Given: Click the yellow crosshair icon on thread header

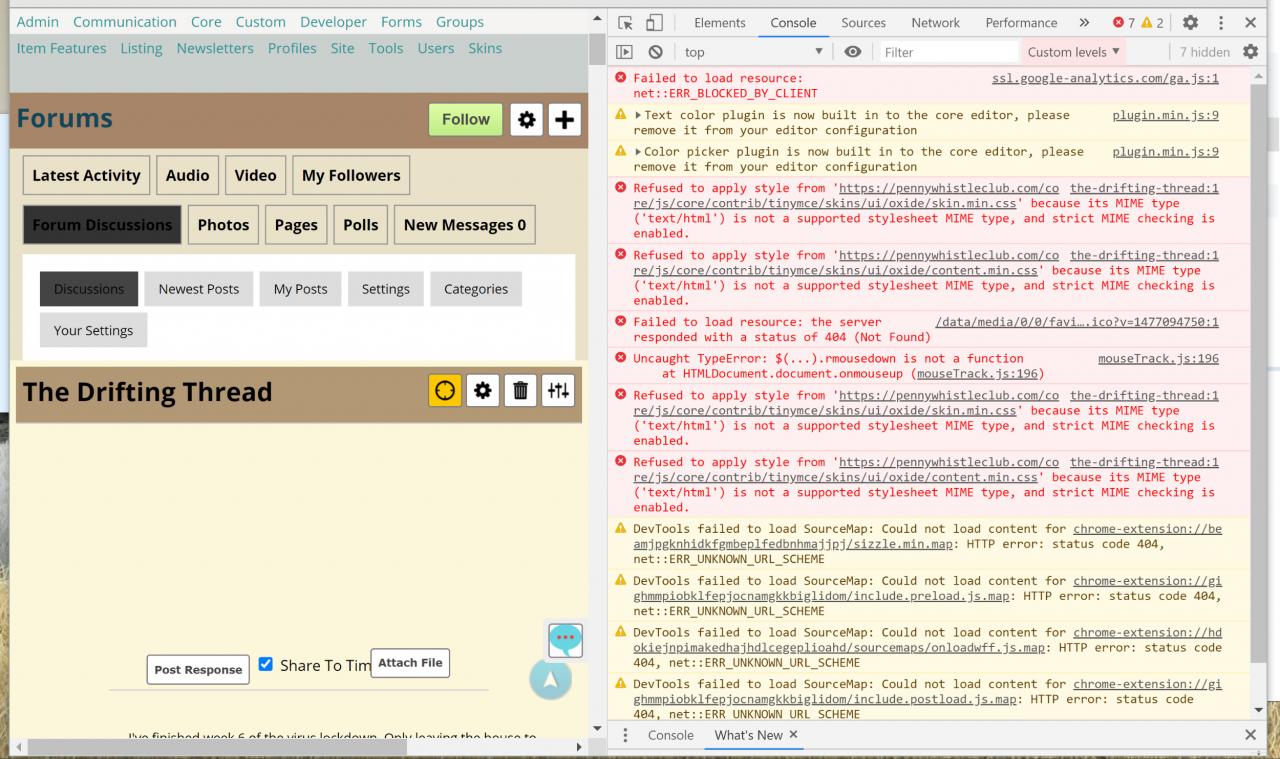Looking at the screenshot, I should tap(445, 391).
